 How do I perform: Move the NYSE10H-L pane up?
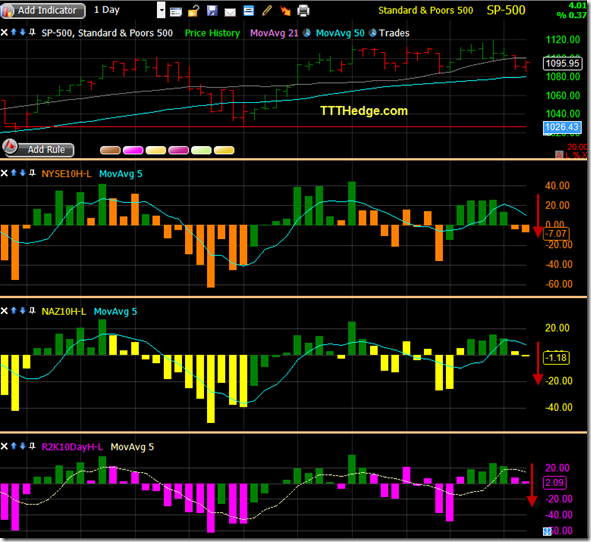point(14,173)
